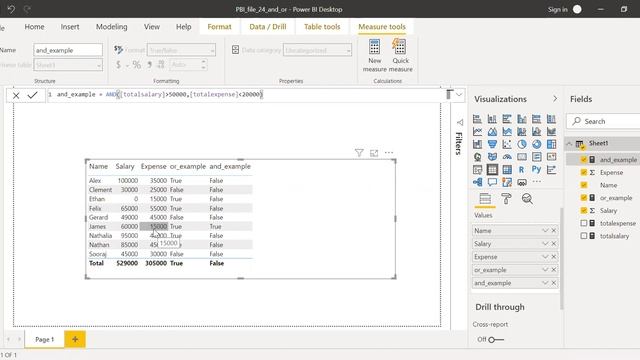
Task: Expand the formula bar chevron
Action: coord(459,95)
